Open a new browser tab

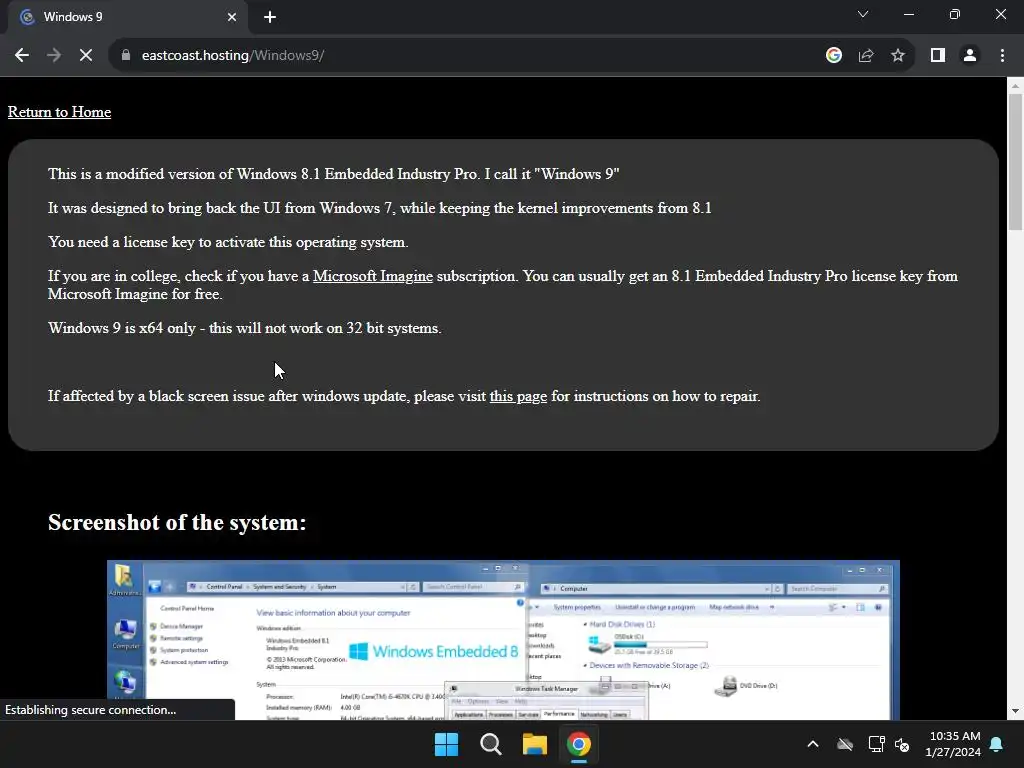pos(270,17)
